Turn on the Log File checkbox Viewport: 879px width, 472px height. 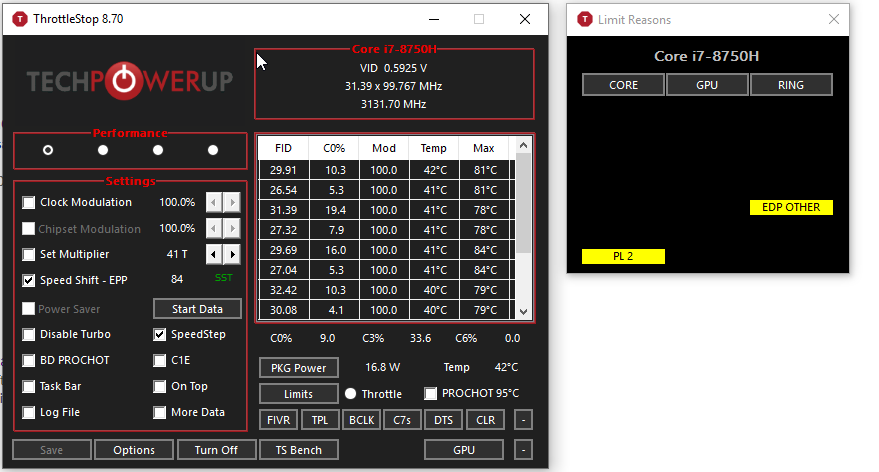(x=29, y=413)
